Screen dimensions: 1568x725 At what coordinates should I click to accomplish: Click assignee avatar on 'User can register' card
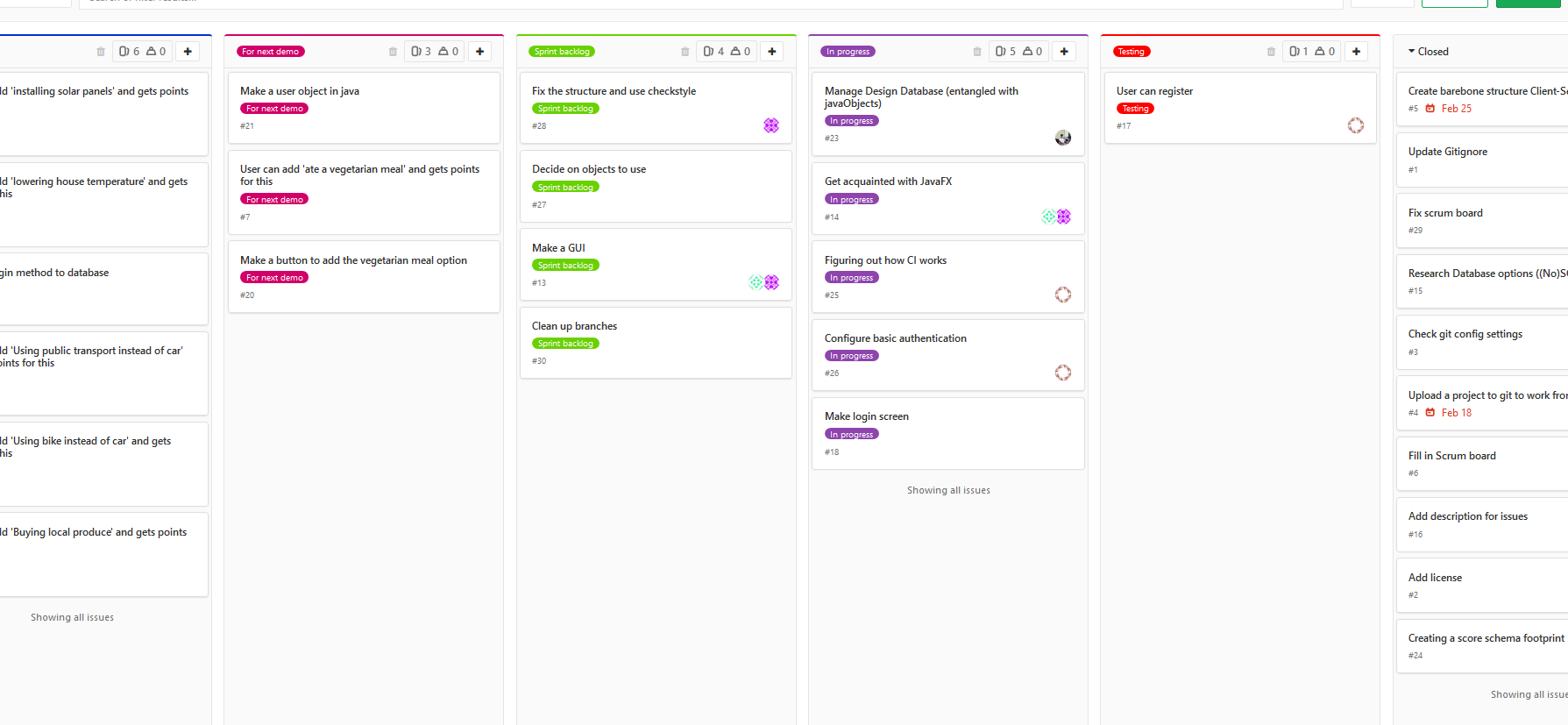[1355, 125]
